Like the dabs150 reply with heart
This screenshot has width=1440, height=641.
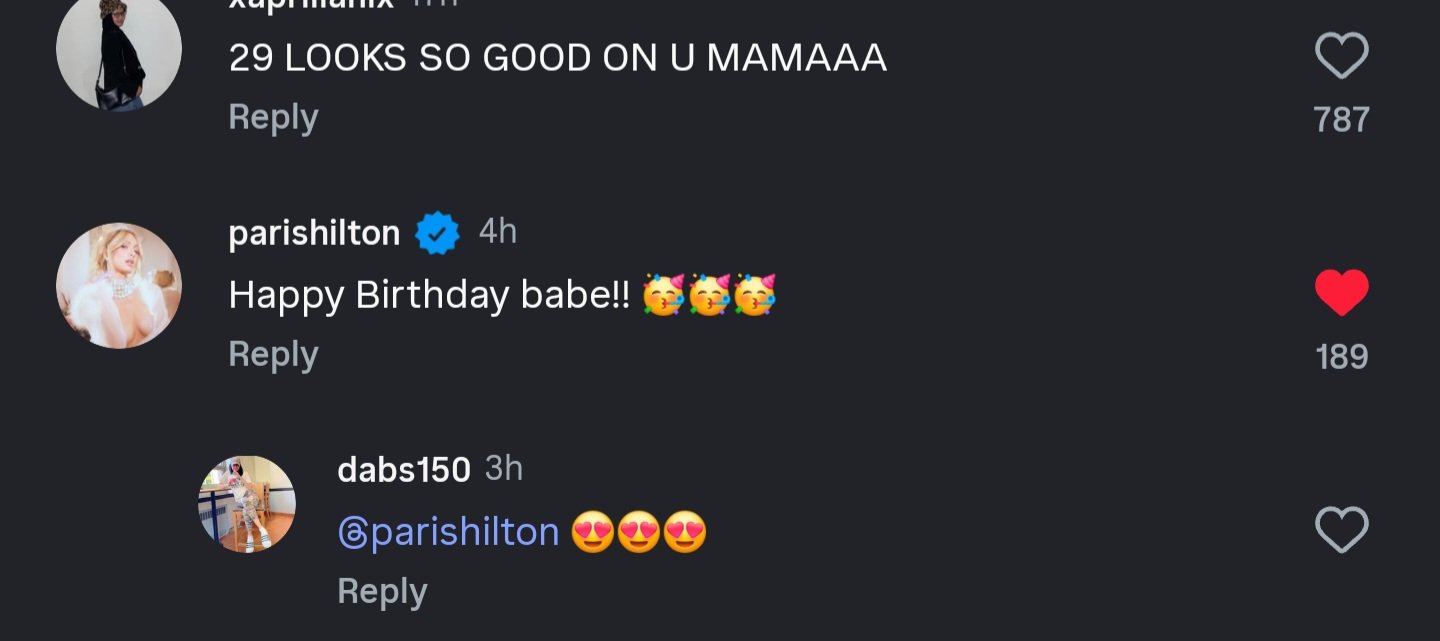point(1341,530)
